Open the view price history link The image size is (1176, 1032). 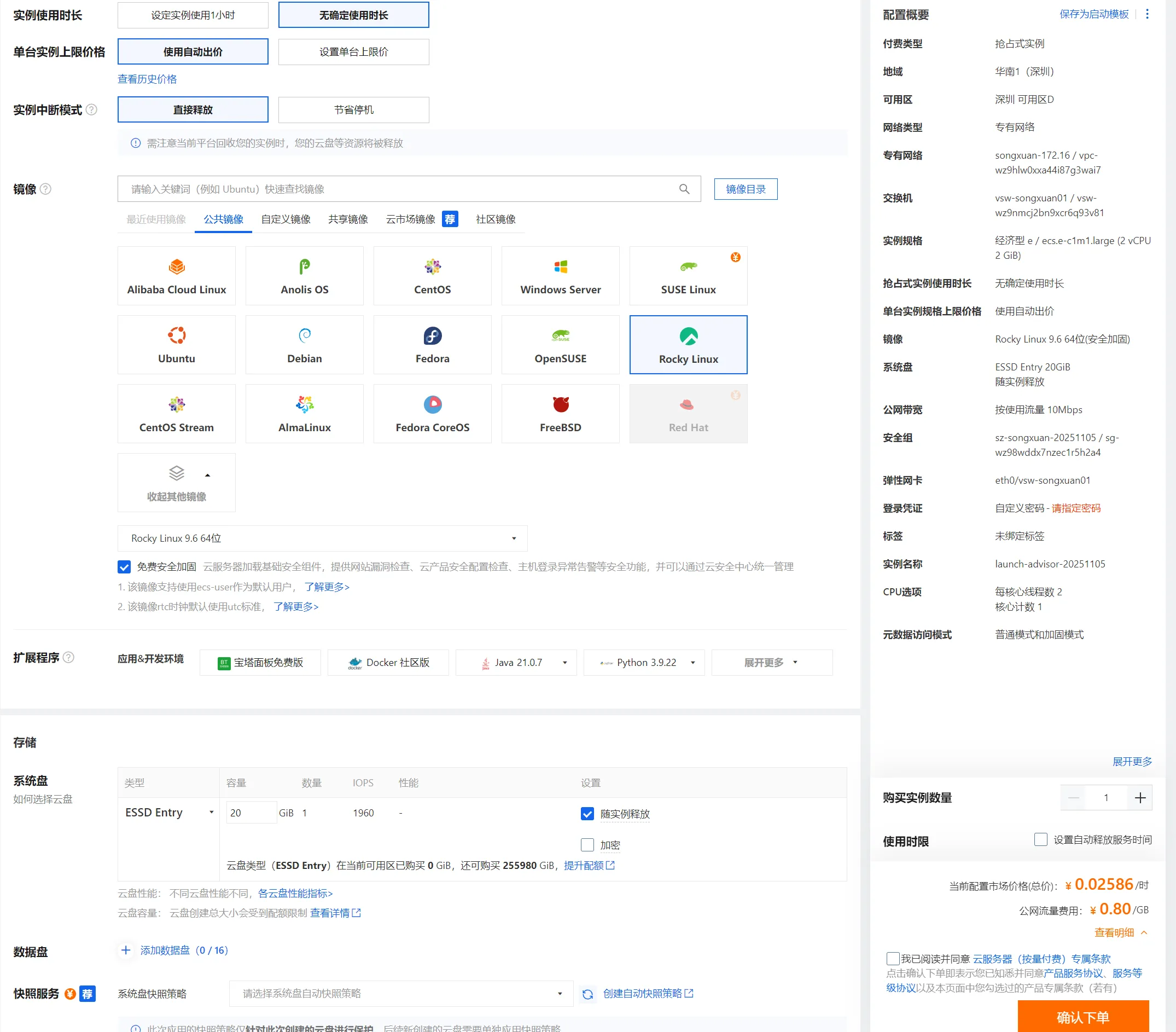coord(147,79)
